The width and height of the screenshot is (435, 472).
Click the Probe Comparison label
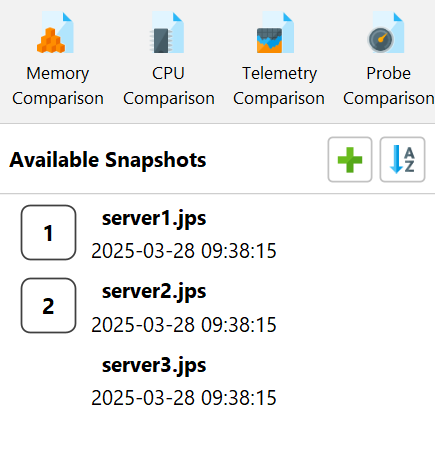tap(389, 86)
